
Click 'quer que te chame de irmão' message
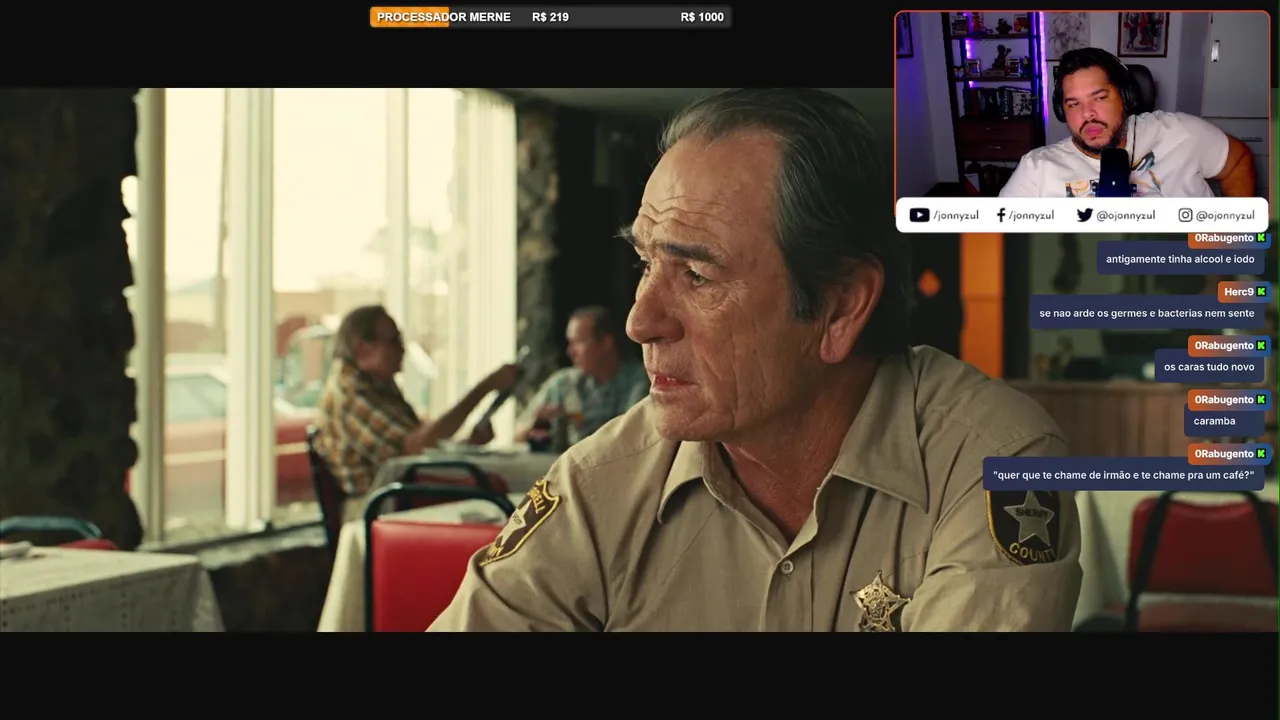[1123, 475]
